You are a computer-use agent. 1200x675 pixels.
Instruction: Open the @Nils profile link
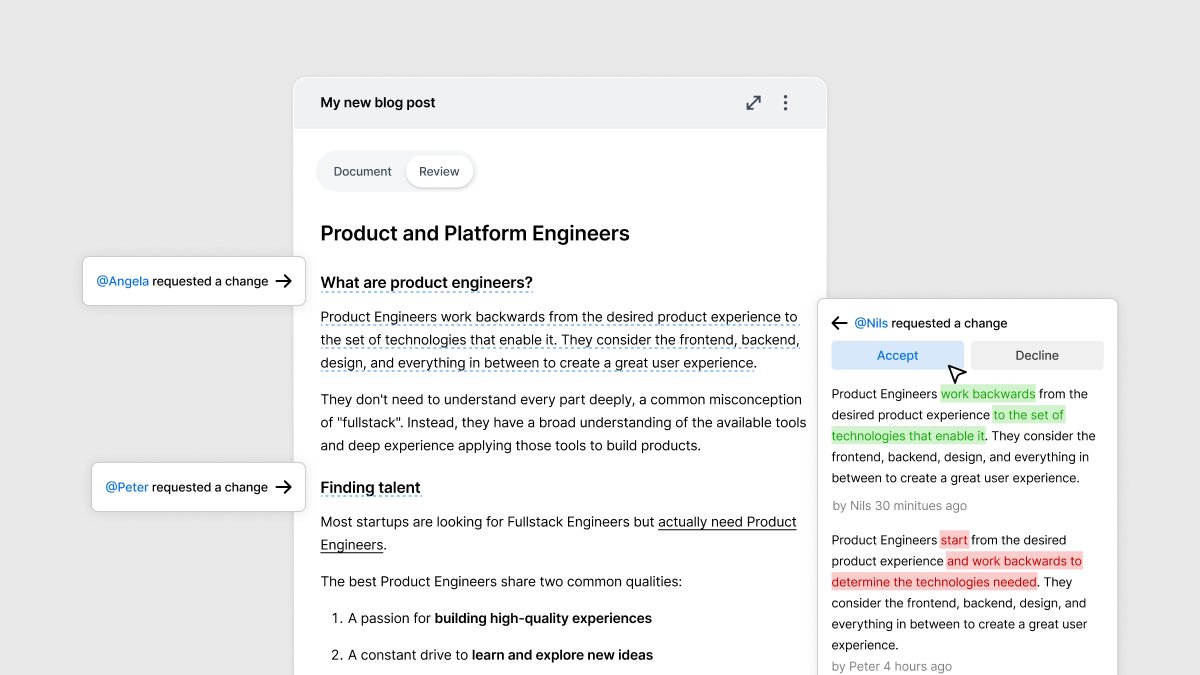tap(871, 322)
